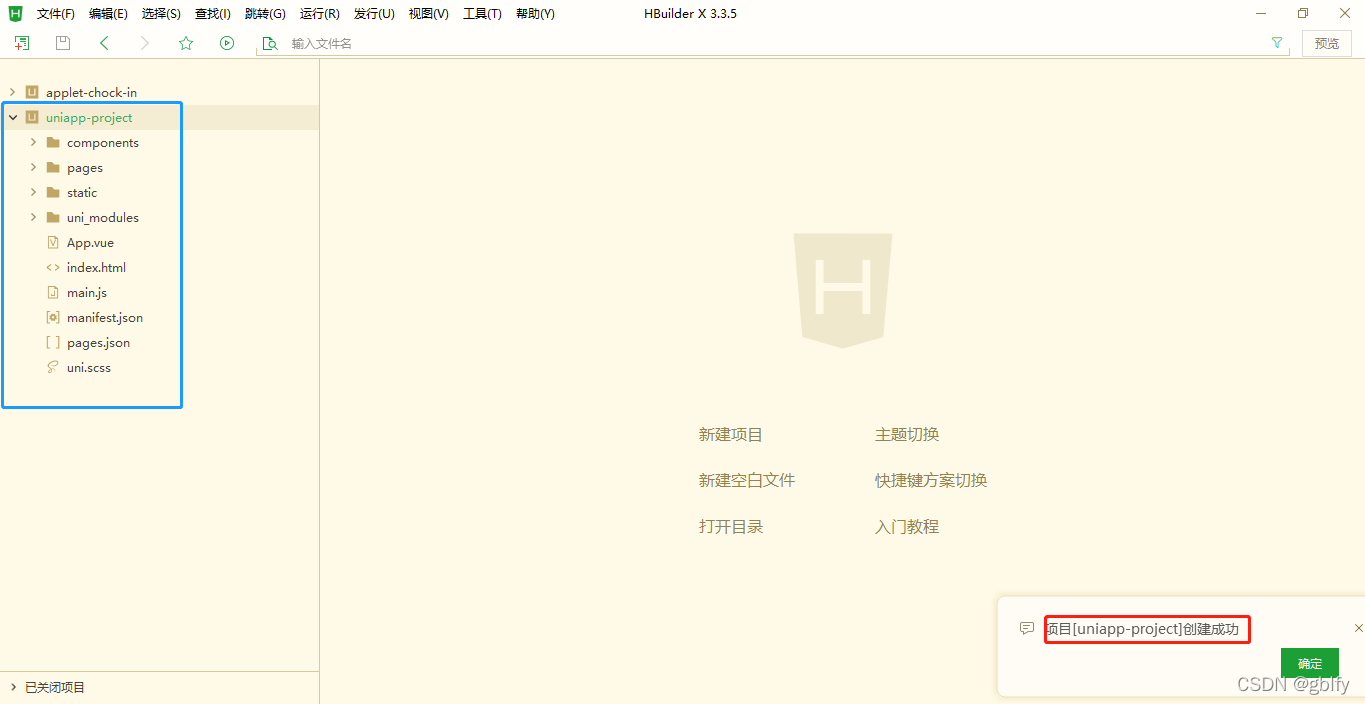This screenshot has height=704, width=1365.
Task: Click the index.html file icon
Action: (53, 267)
